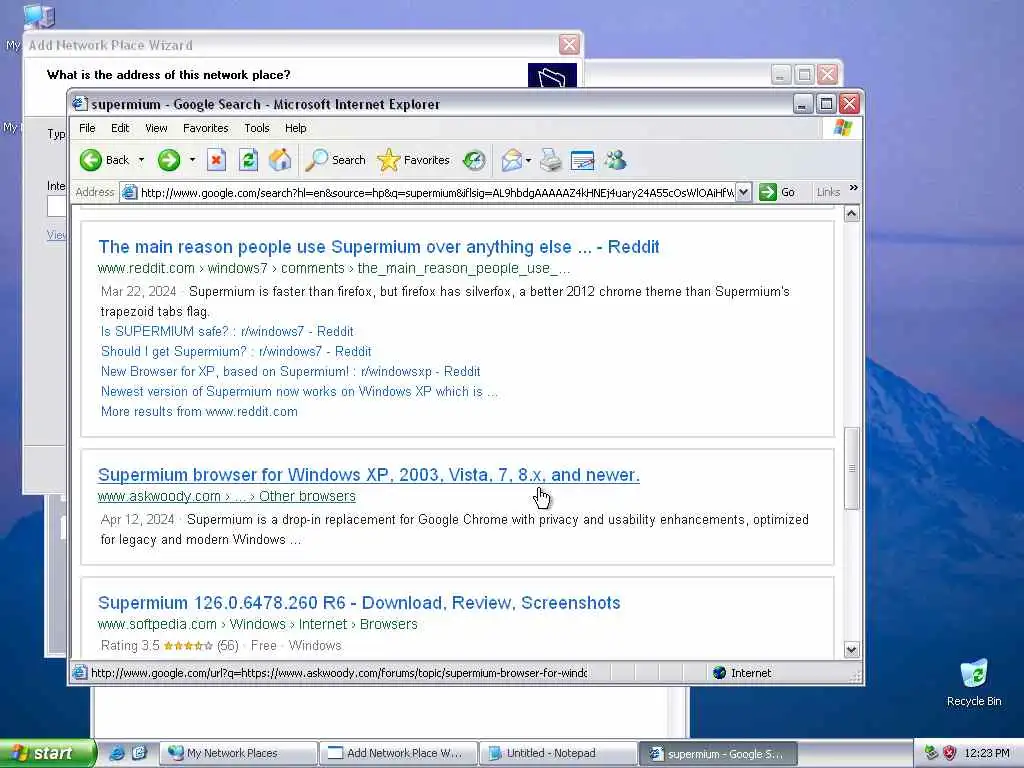Expand the Links toolbar chevron

tap(853, 188)
